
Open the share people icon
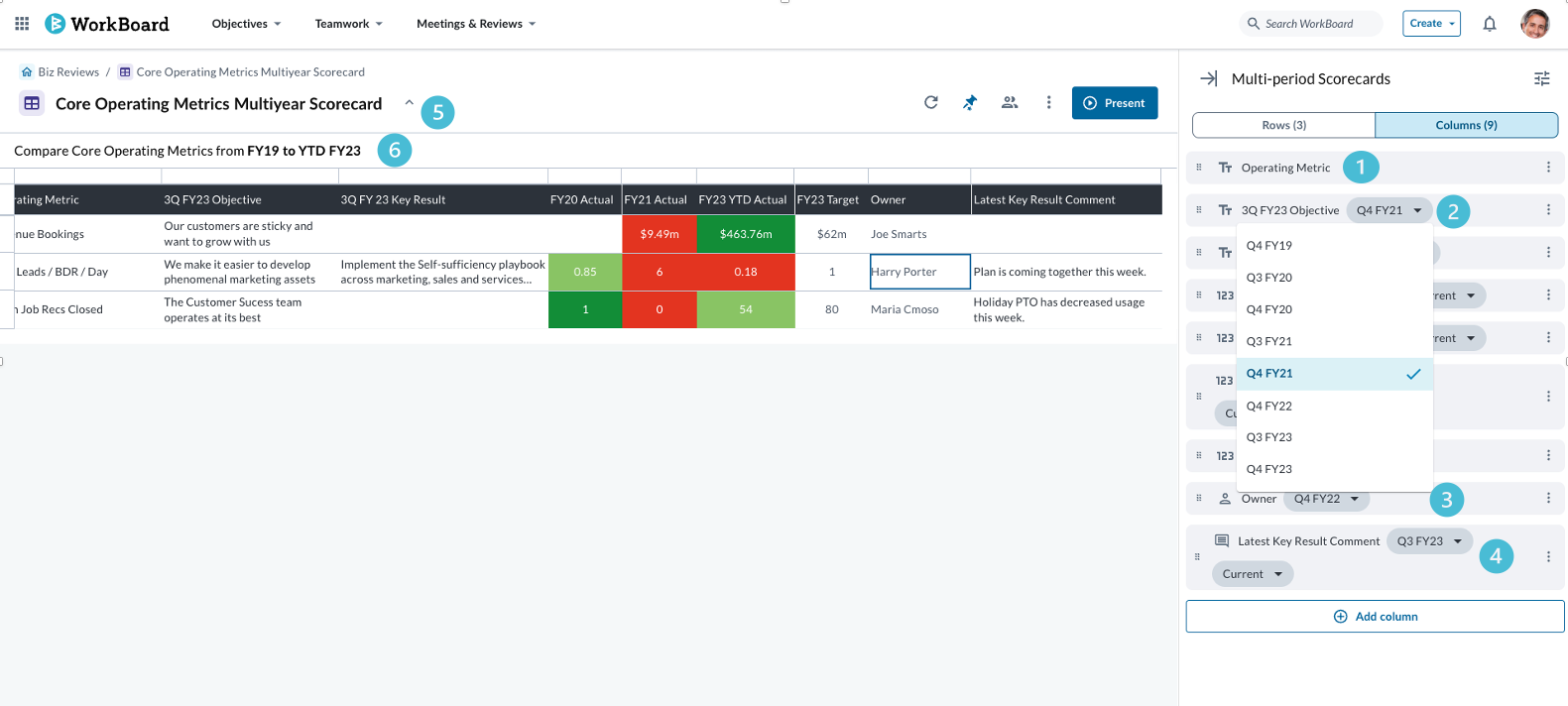pyautogui.click(x=1010, y=102)
